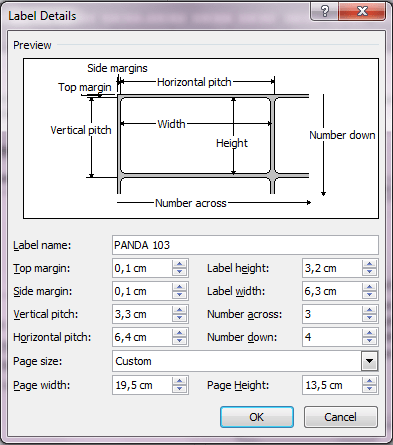This screenshot has height=445, width=393.
Task: Click the Vertical pitch text field
Action: click(x=142, y=314)
